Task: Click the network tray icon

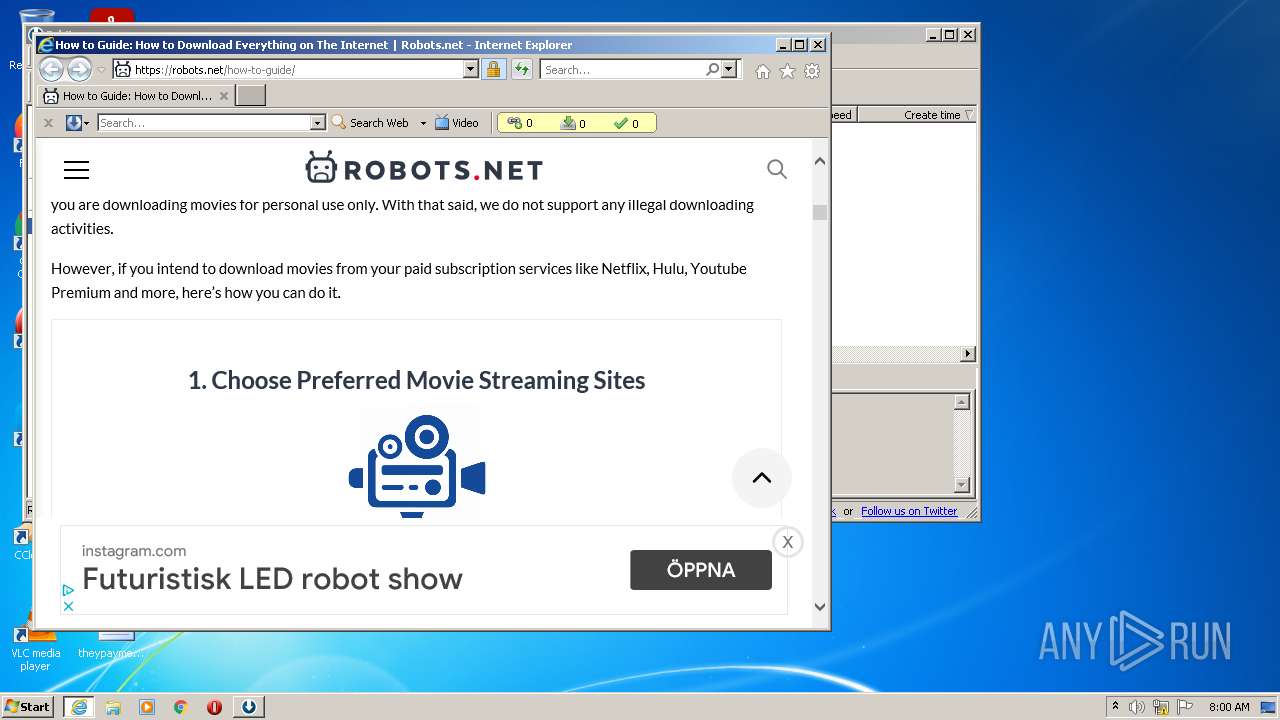Action: coord(1161,707)
